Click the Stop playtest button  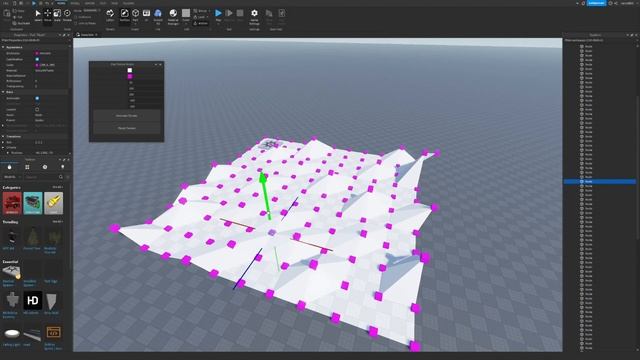240,15
